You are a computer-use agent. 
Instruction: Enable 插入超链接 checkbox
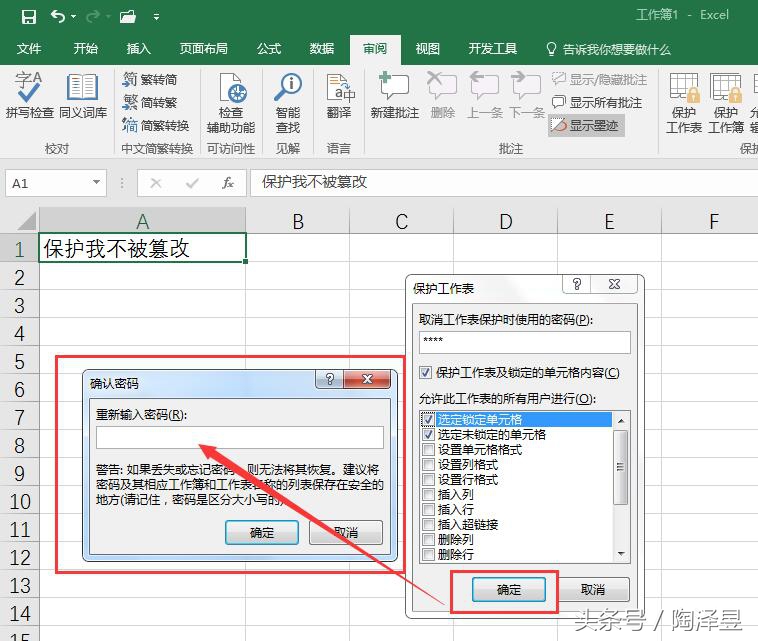(x=428, y=524)
